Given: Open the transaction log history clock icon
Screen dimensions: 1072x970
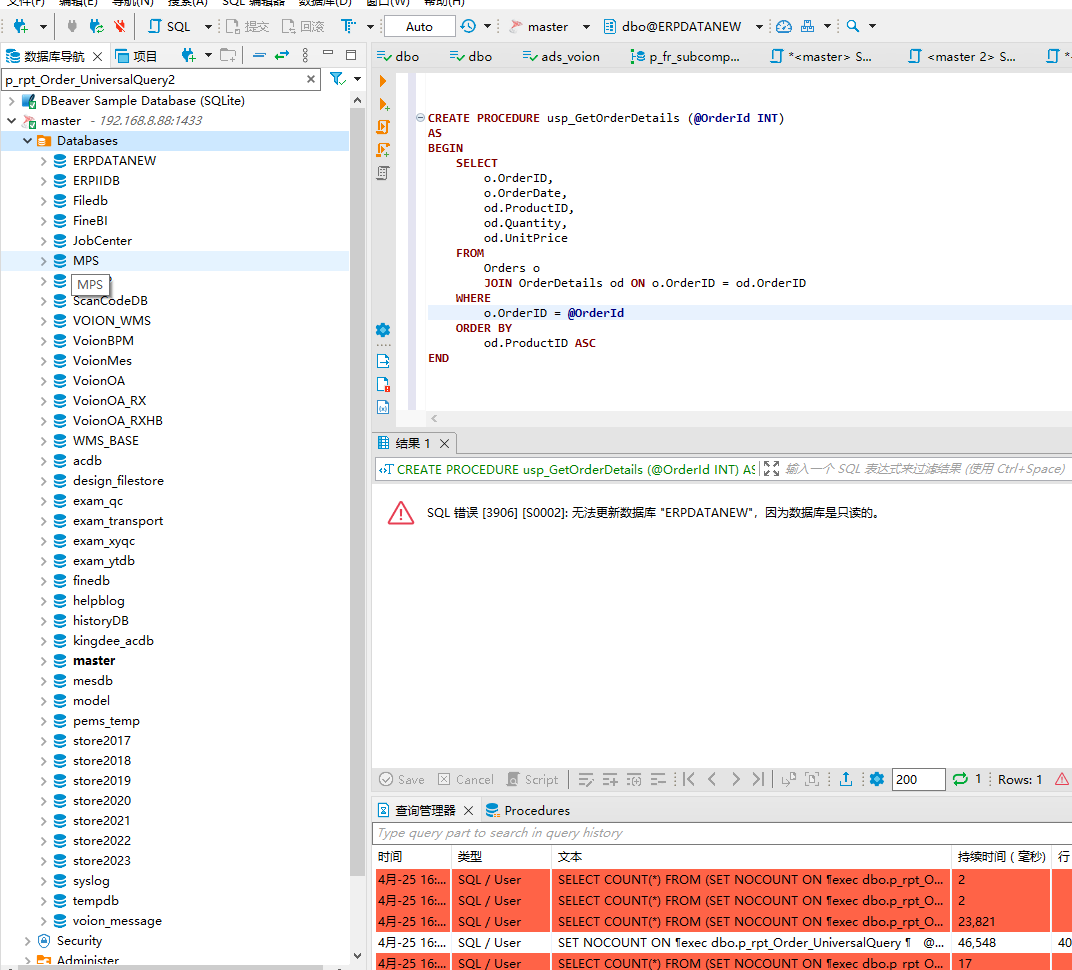Looking at the screenshot, I should point(468,26).
